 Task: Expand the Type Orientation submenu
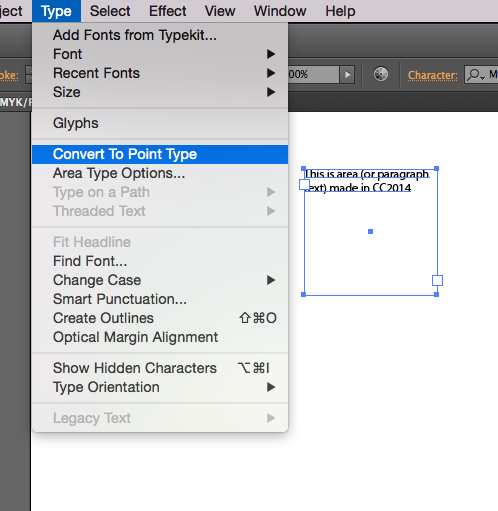160,387
